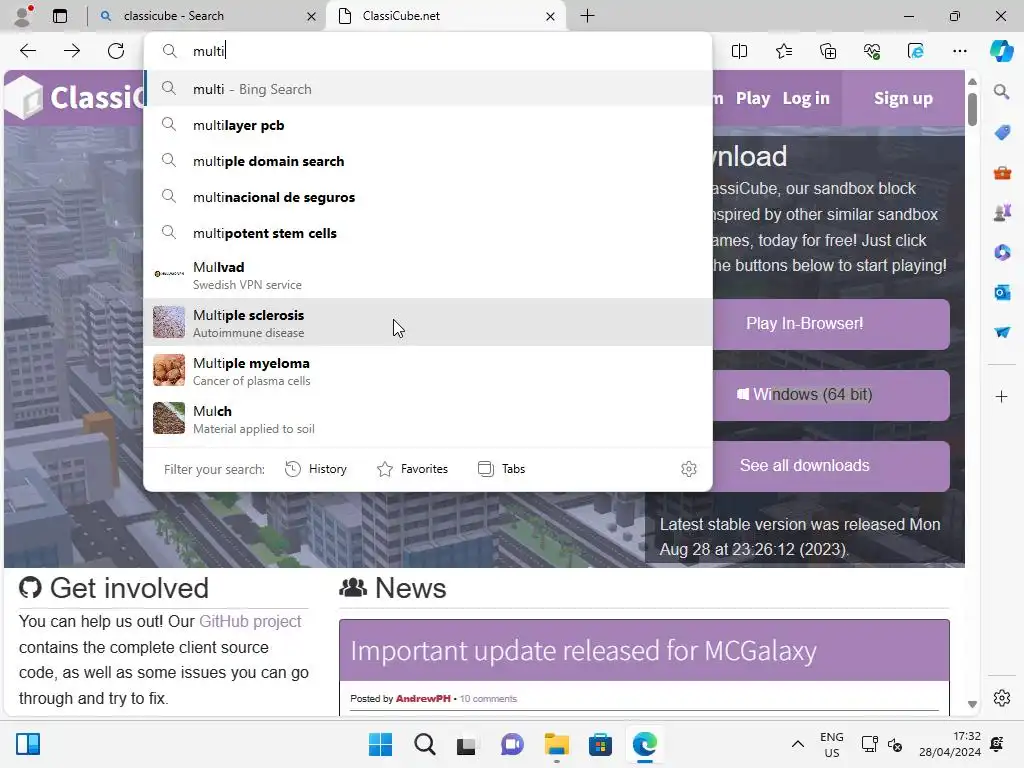Open the Internet Explorer mode icon
Viewport: 1024px width, 768px height.
[x=916, y=51]
